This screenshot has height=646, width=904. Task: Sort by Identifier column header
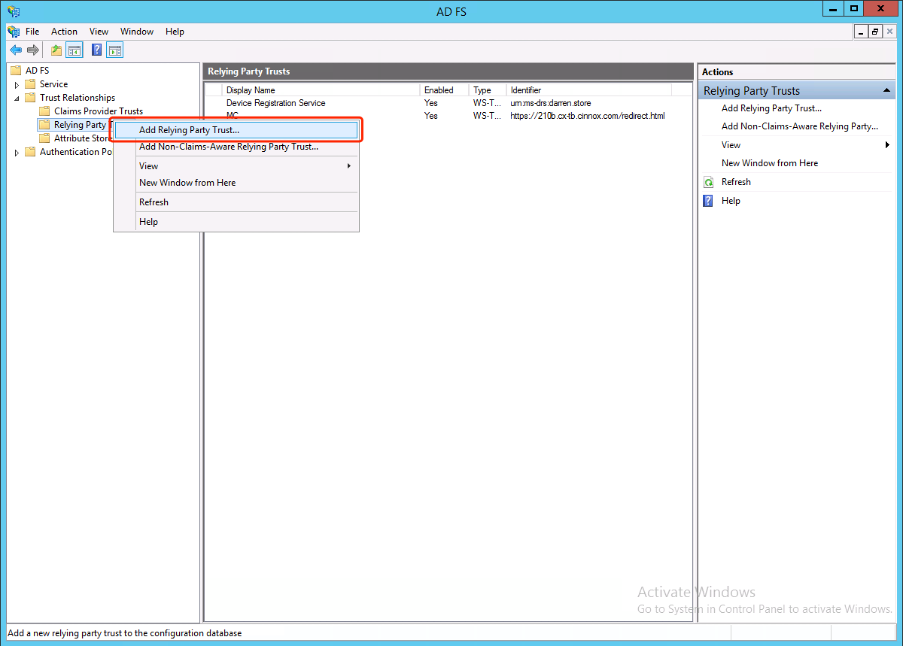click(589, 90)
